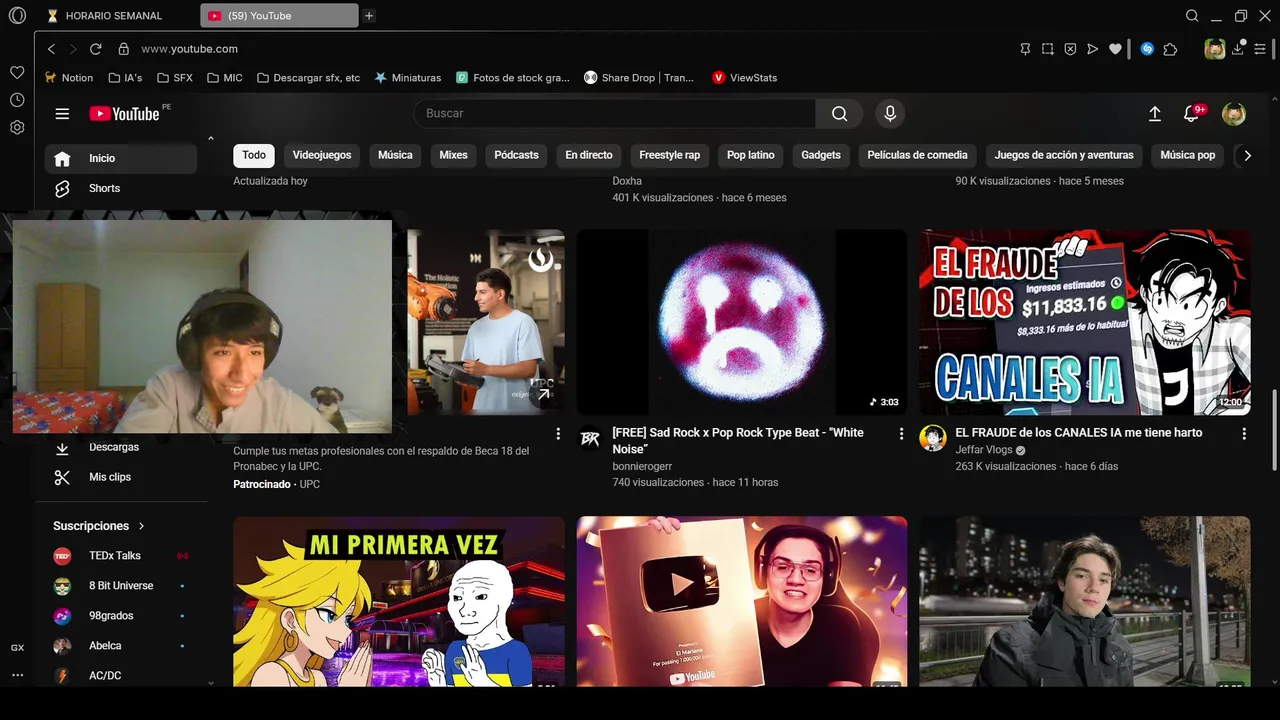Open the MI PRIMERA VEZ video thumbnail

coord(399,602)
